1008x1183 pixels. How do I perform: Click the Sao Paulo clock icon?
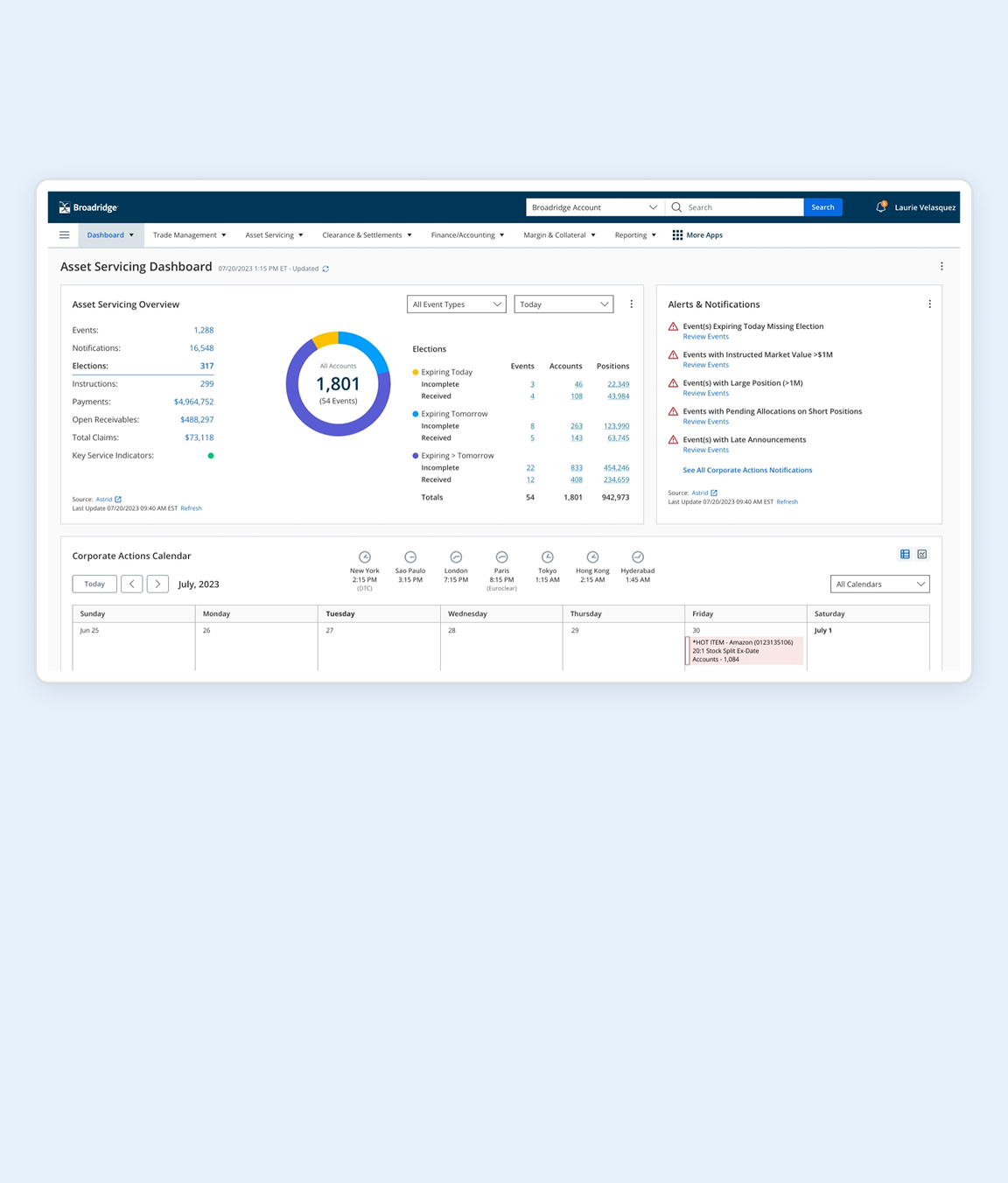coord(410,557)
